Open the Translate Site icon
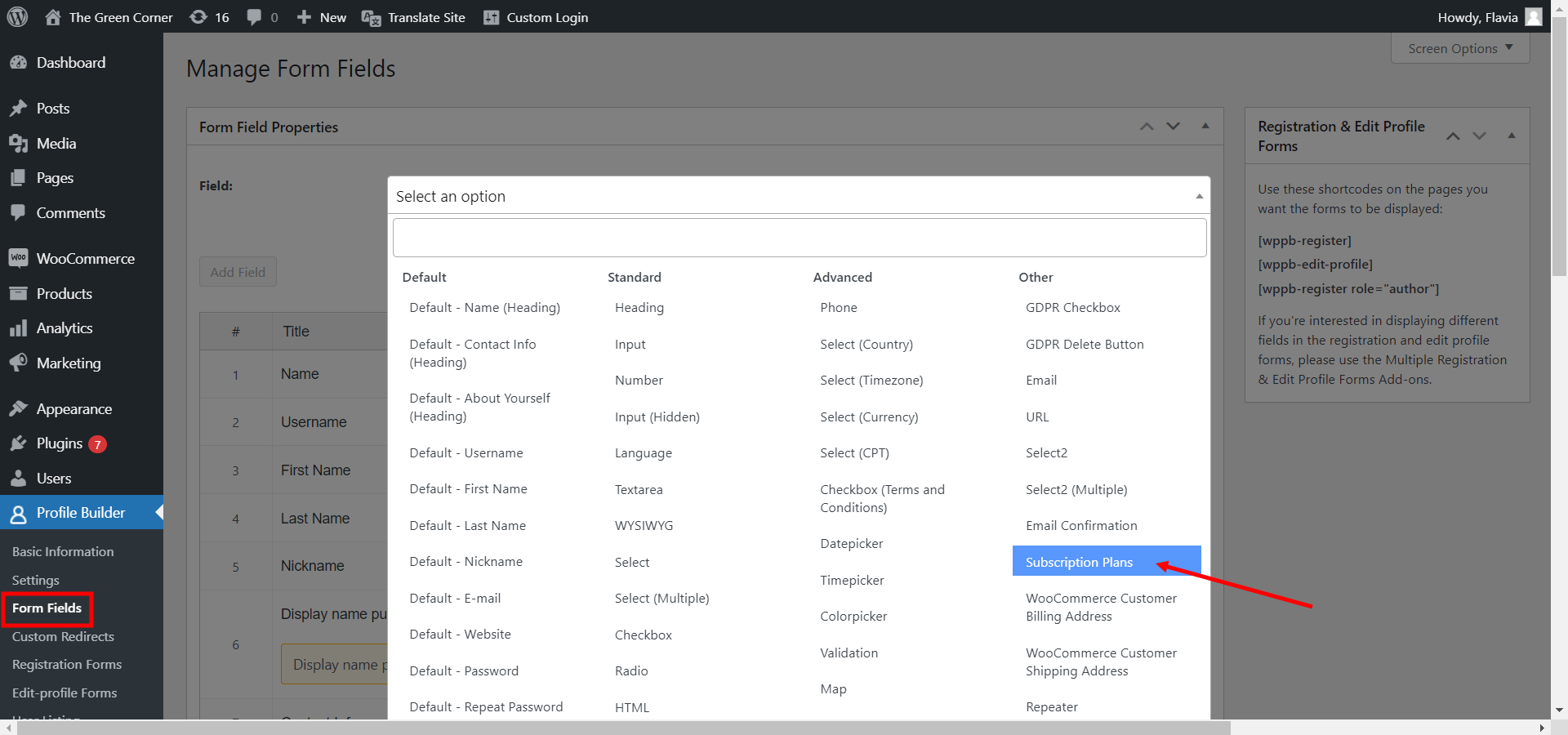Screen dimensions: 1568x735 coord(371,18)
